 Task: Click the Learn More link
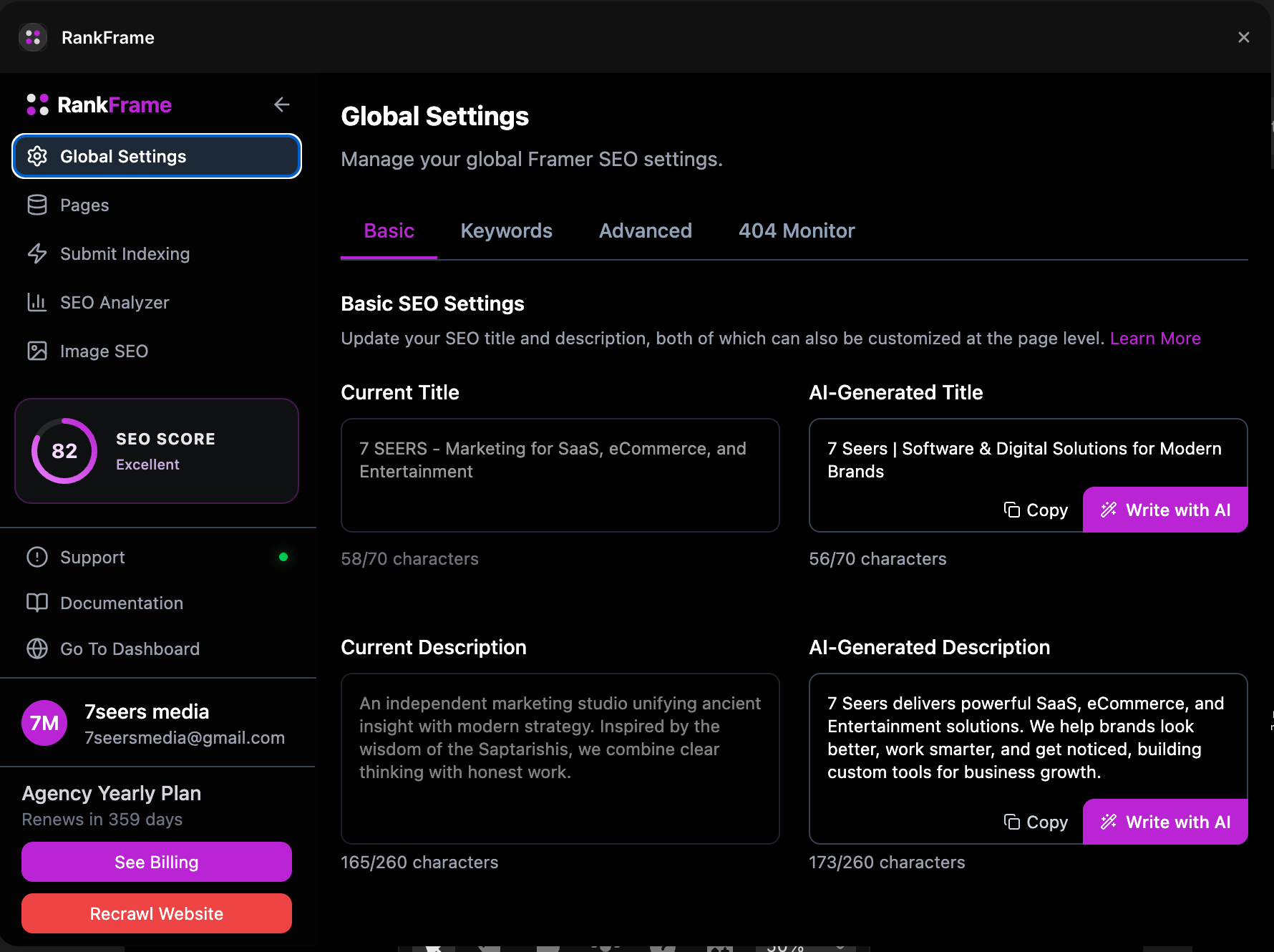(x=1155, y=338)
